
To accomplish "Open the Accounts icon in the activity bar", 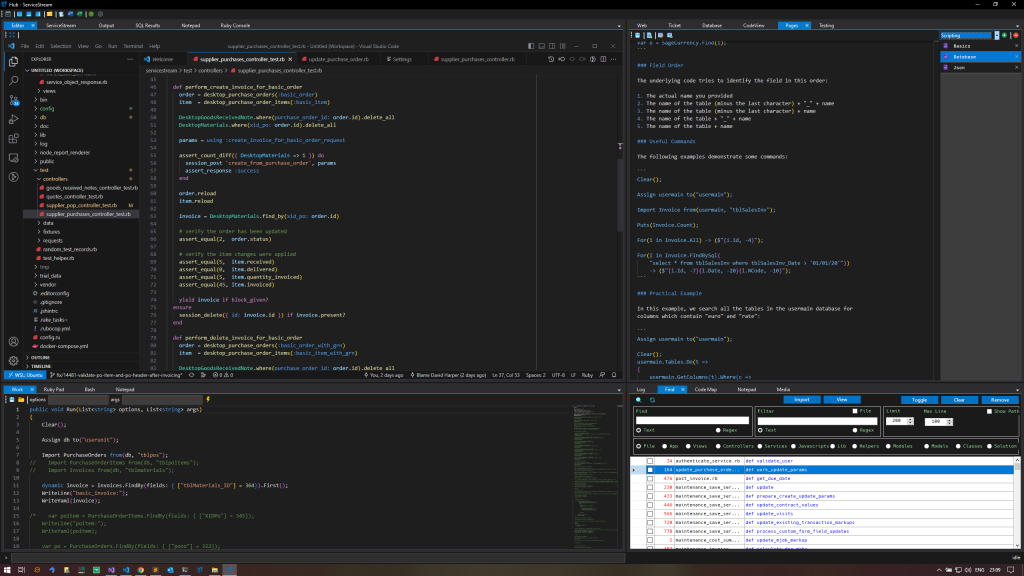I will 14,342.
